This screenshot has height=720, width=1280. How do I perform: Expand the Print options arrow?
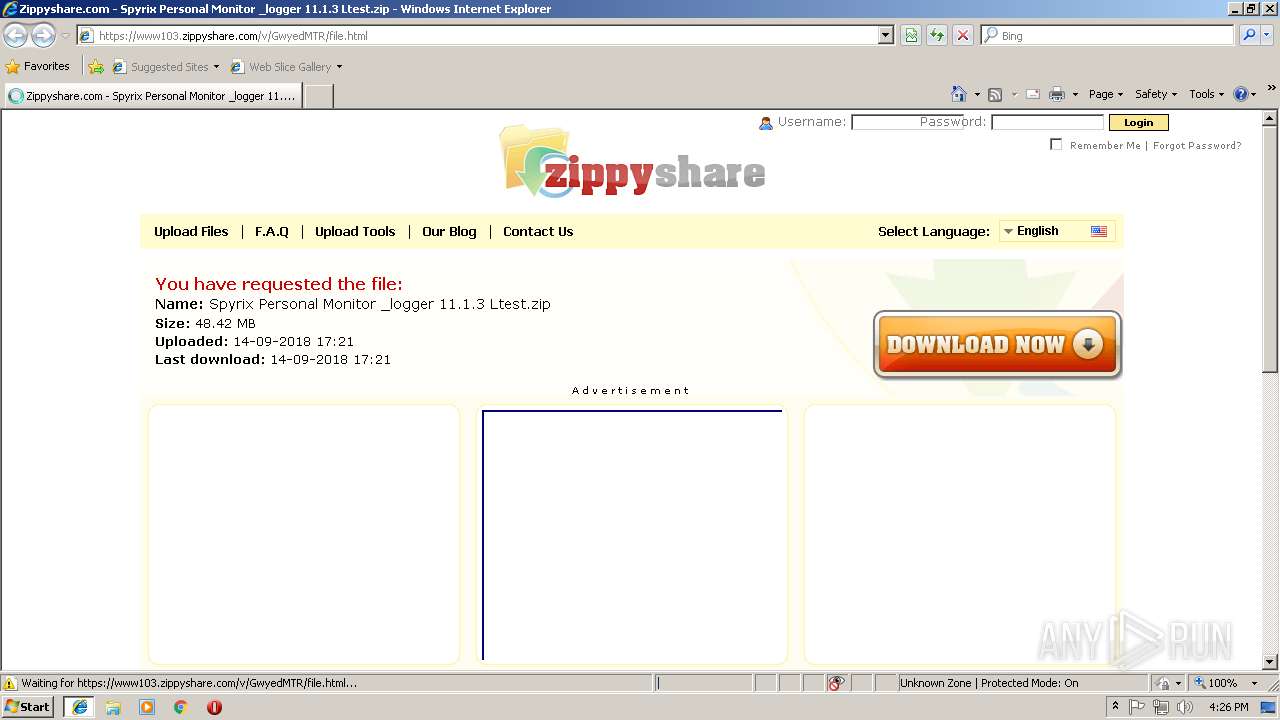click(x=1075, y=94)
